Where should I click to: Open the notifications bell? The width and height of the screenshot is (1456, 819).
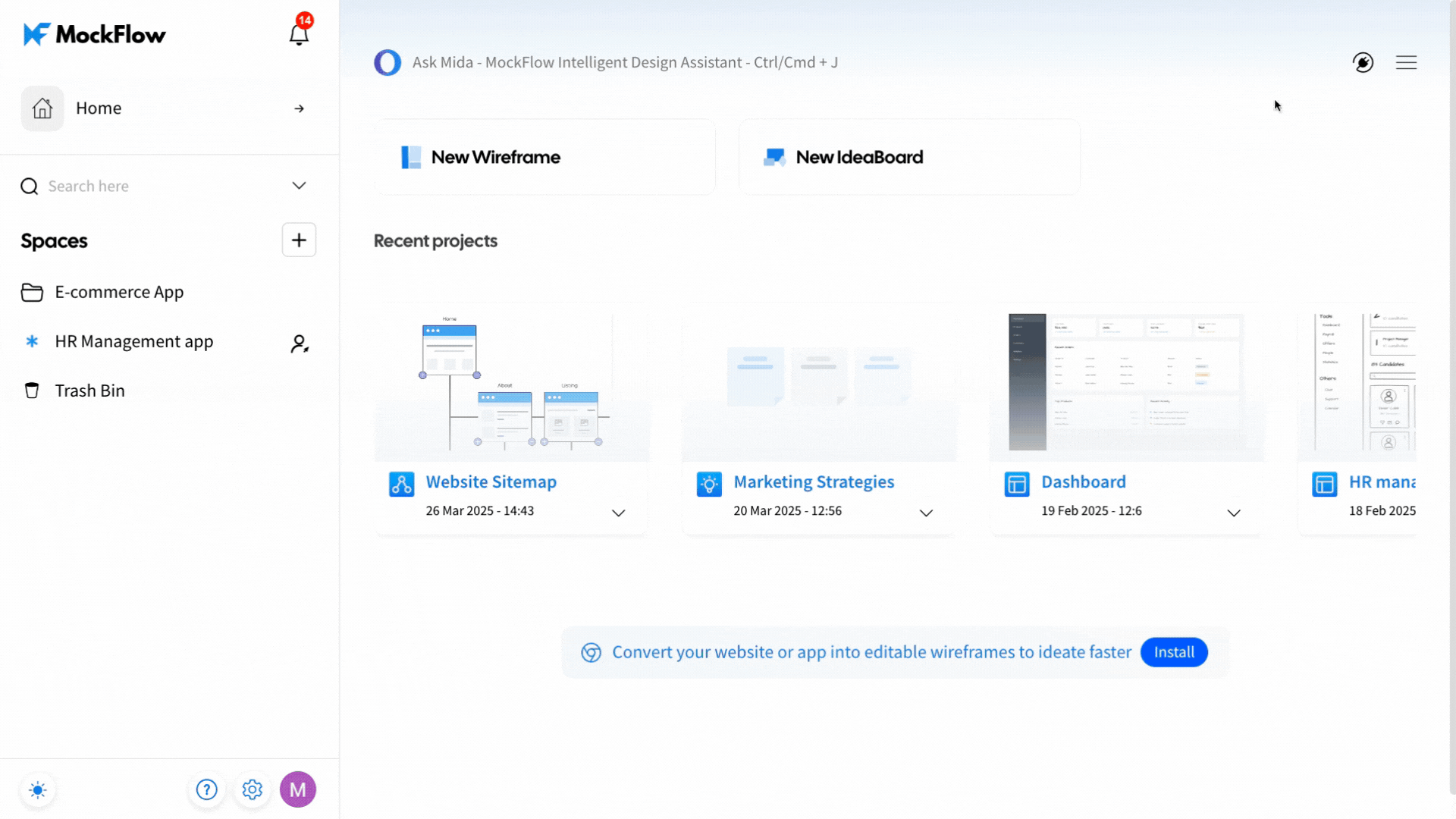click(x=299, y=34)
